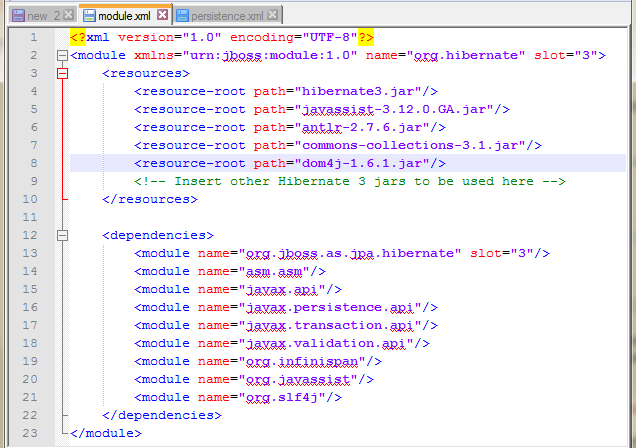Click the save icon on new 2 tab
636x448 pixels.
point(18,16)
